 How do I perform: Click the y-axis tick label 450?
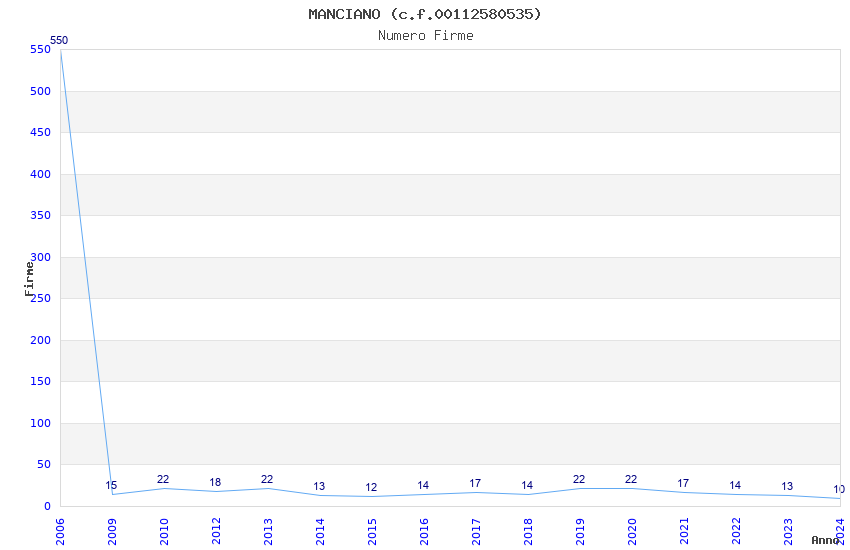(x=41, y=132)
